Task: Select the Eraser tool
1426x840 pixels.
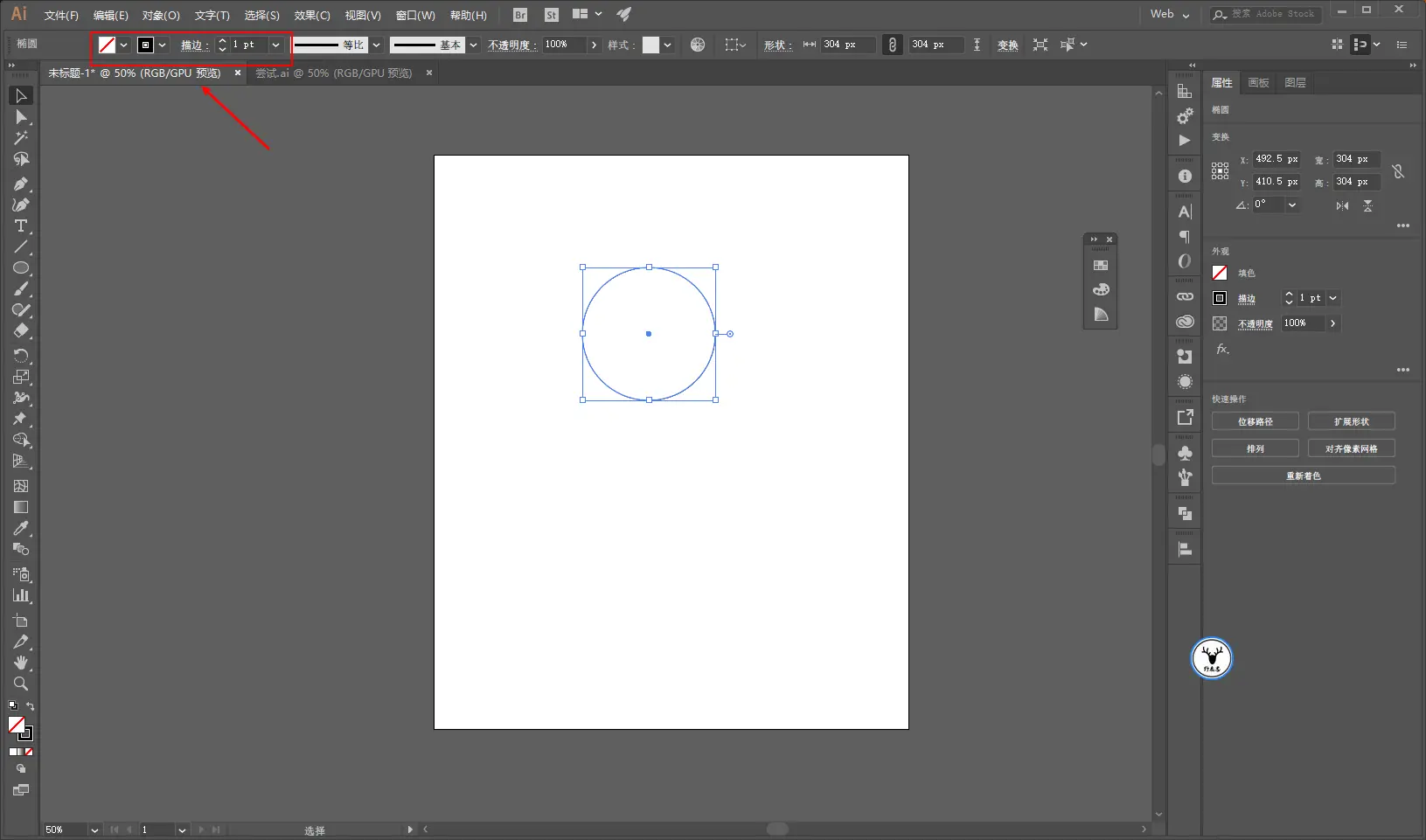Action: click(21, 331)
